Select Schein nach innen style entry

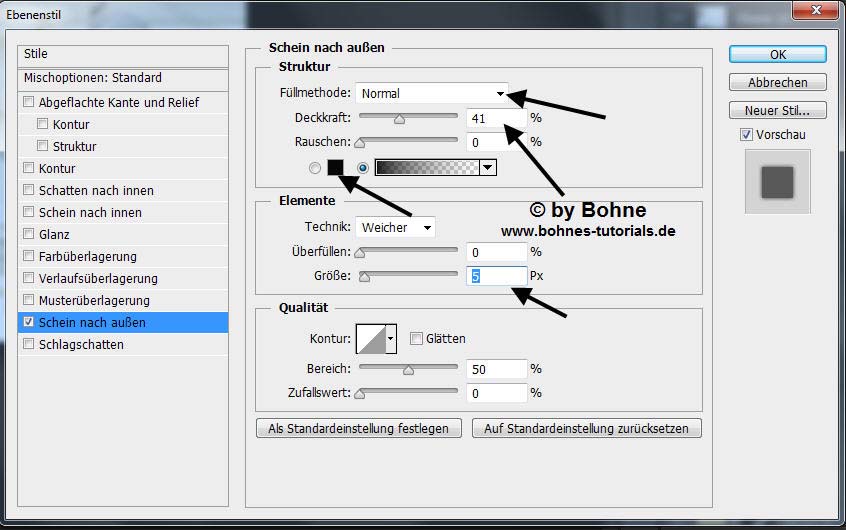click(x=90, y=213)
